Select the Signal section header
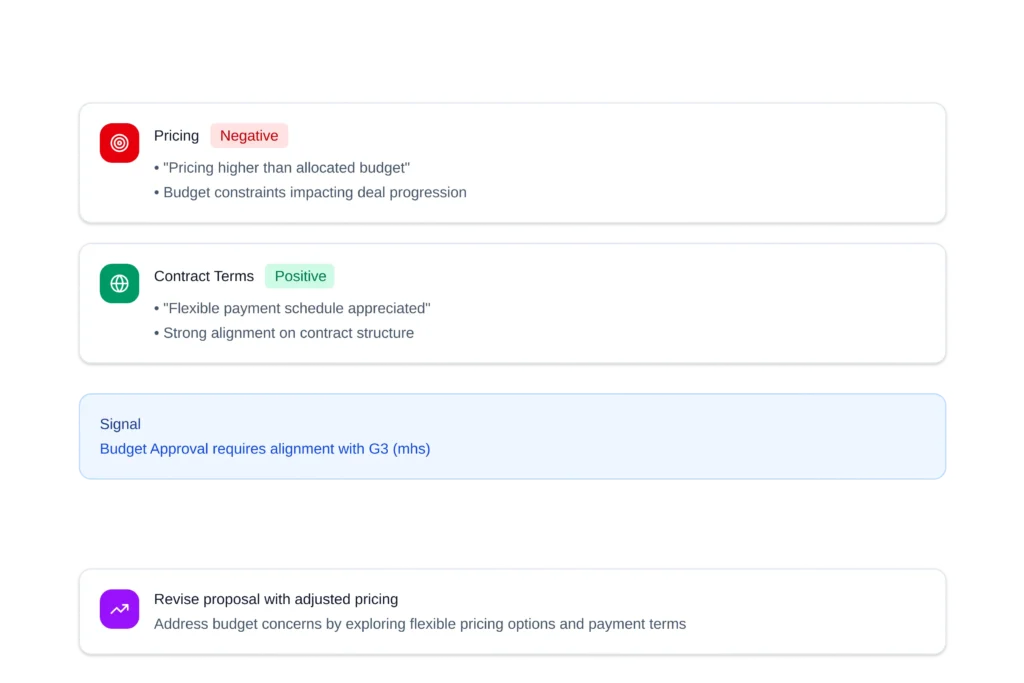This screenshot has height=683, width=1024. (x=120, y=423)
